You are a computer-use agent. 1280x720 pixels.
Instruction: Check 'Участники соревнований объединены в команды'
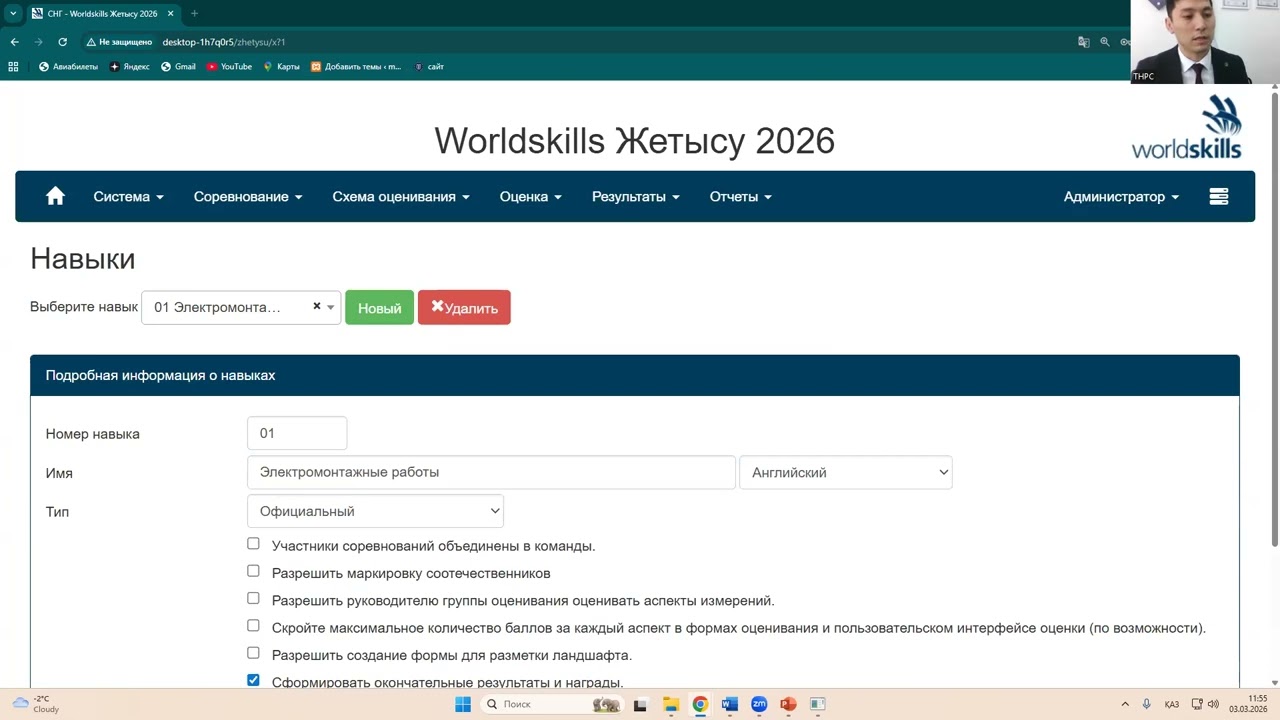click(x=253, y=544)
